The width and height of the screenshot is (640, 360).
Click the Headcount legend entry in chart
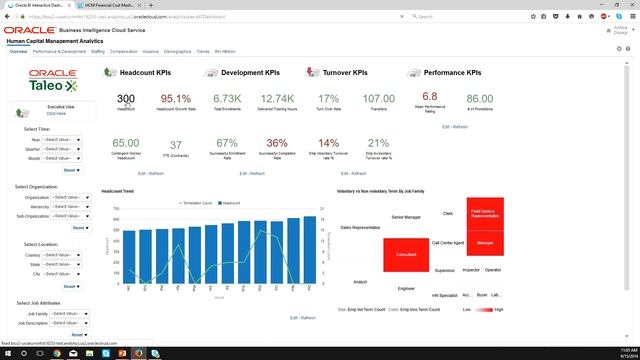coord(229,203)
